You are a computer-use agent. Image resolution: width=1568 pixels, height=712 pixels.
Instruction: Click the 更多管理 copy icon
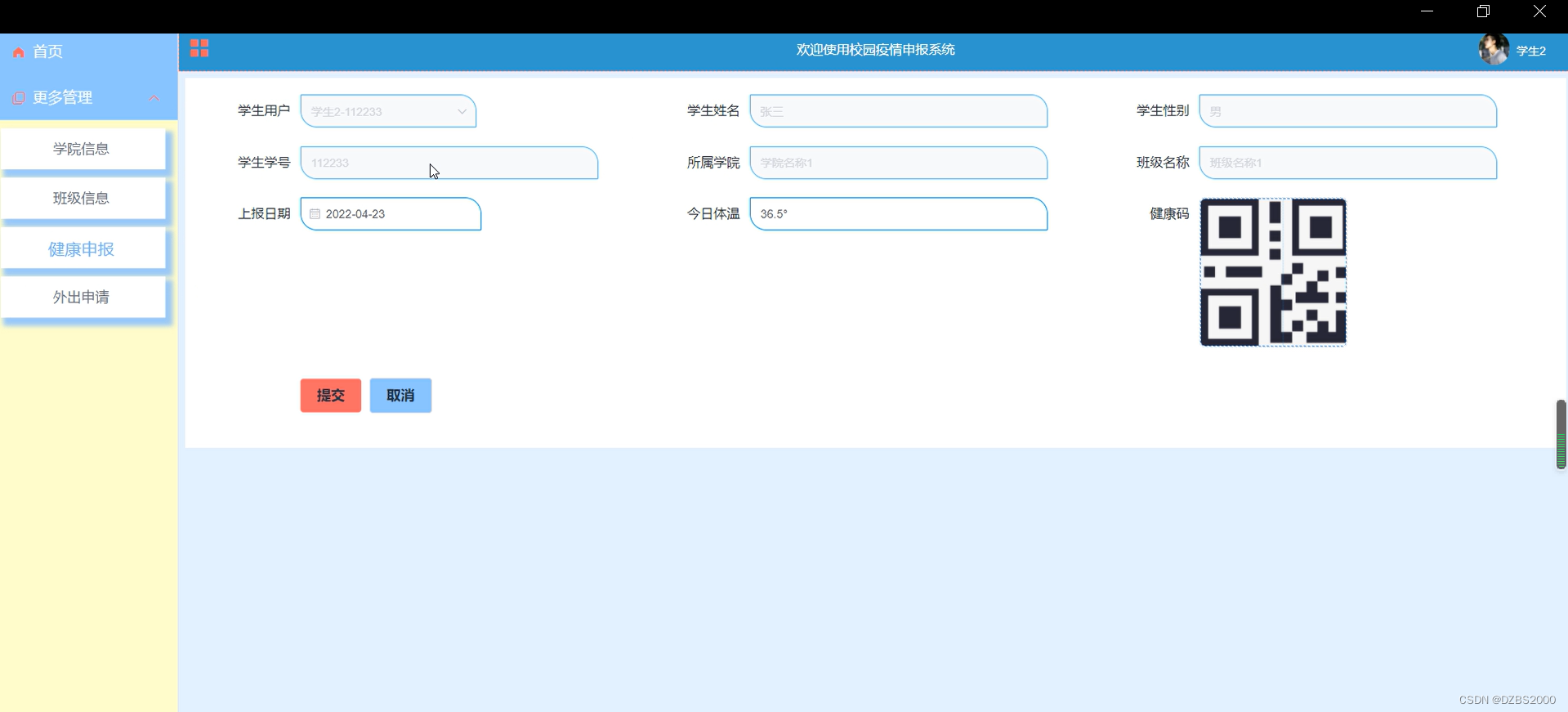(x=19, y=98)
